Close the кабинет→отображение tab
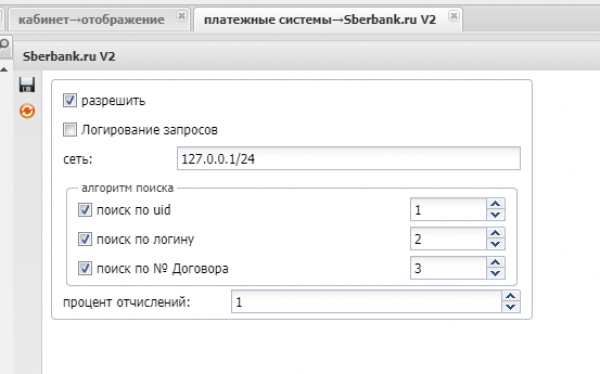 tap(181, 16)
